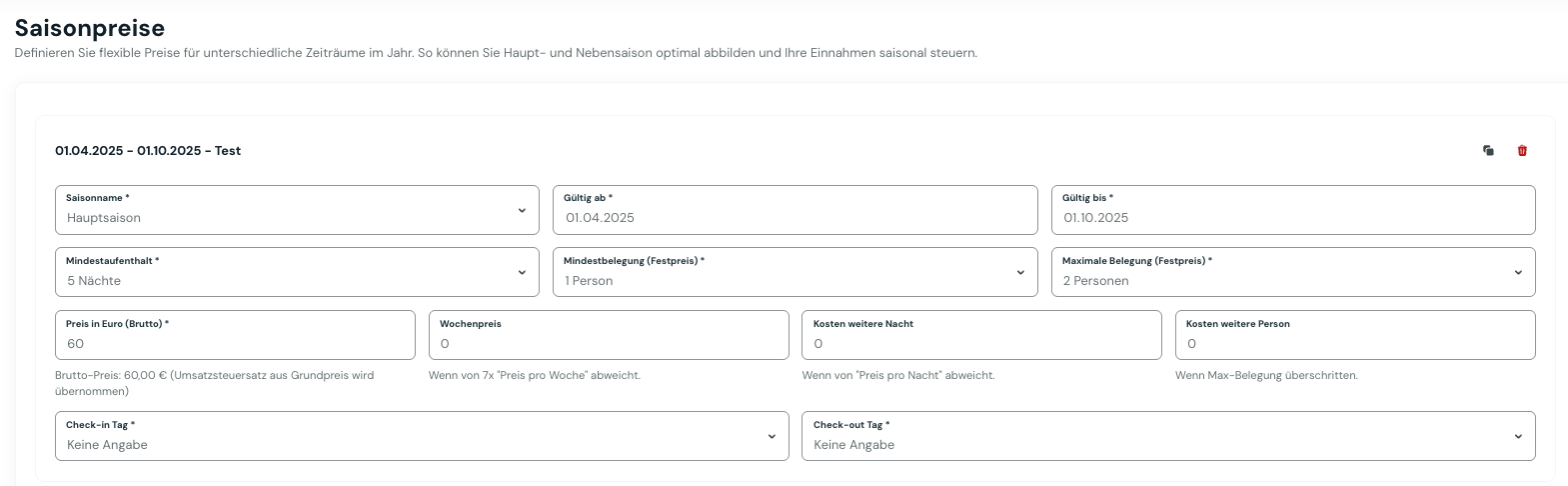Select the Kosten weitere Nacht field
The height and width of the screenshot is (486, 1568).
[x=980, y=343]
